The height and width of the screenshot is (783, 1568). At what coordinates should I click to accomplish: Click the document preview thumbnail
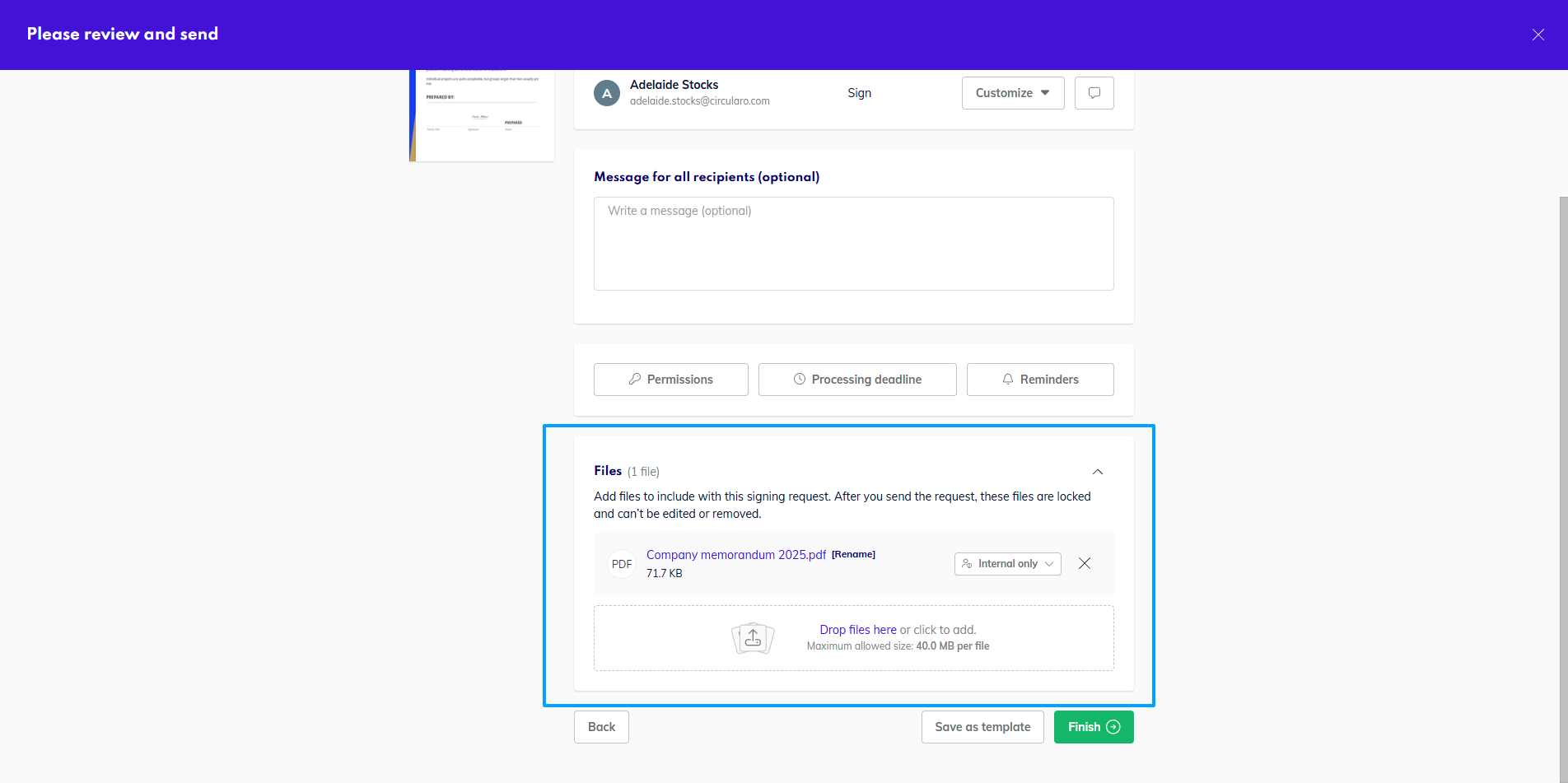[482, 115]
